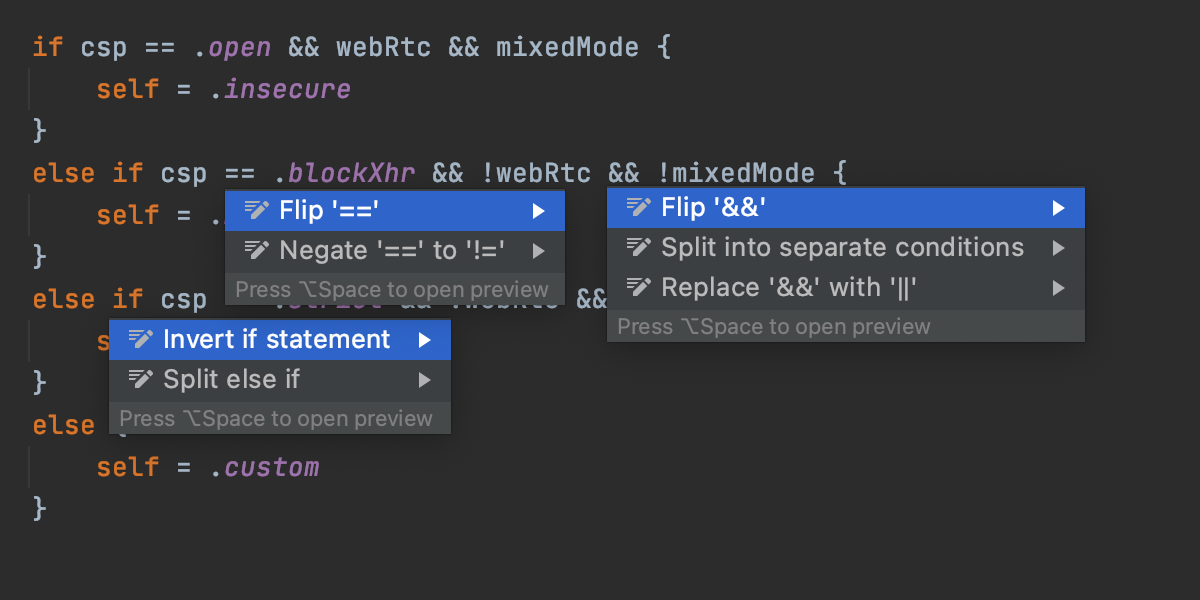Expand the Split into separate conditions arrow

[x=1059, y=247]
